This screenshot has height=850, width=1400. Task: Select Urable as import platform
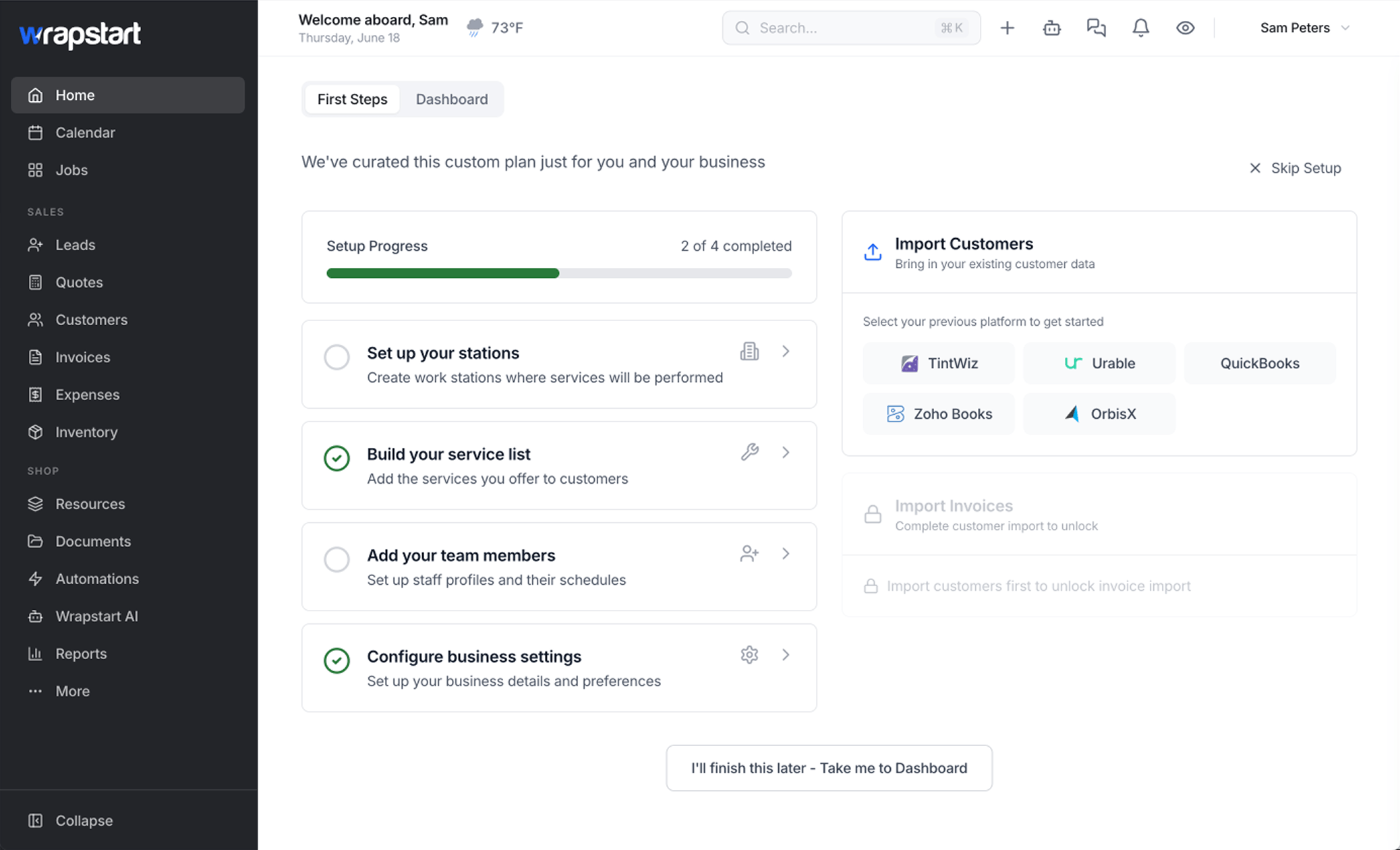[1099, 363]
